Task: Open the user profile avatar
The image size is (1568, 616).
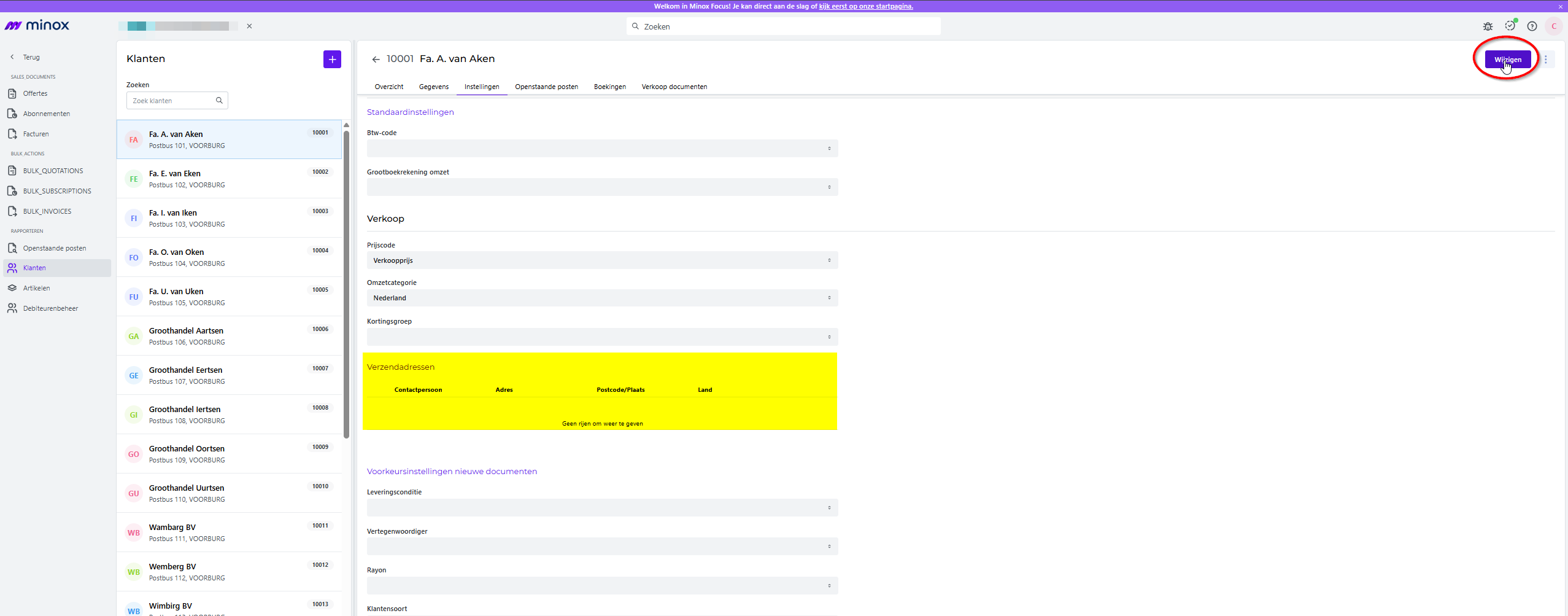Action: pos(1554,26)
